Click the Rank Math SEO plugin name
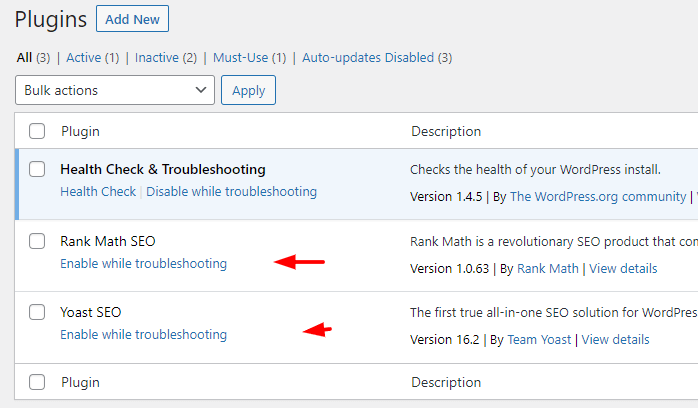The image size is (698, 408). tap(108, 241)
